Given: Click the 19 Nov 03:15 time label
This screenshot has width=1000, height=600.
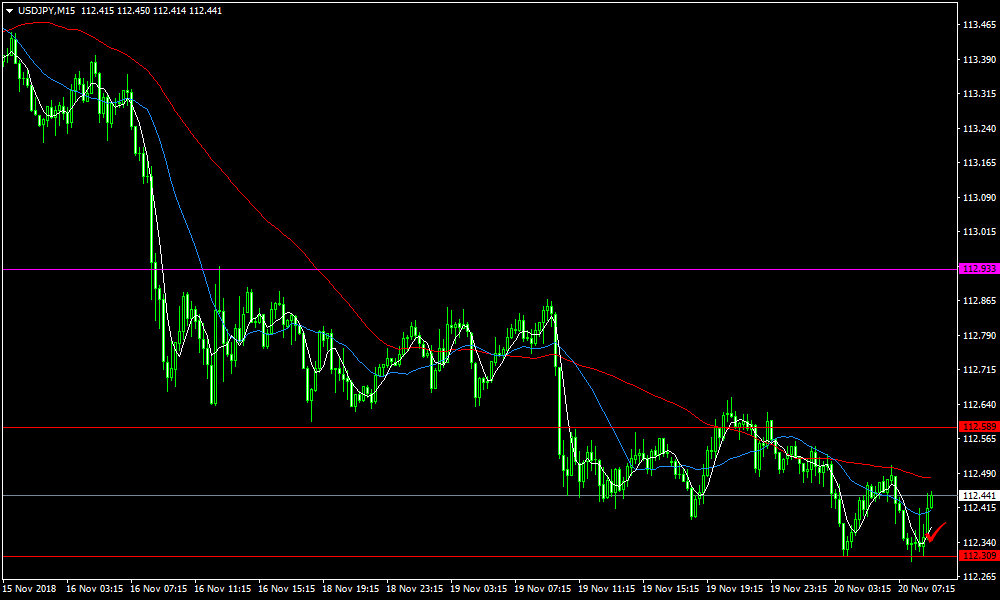Looking at the screenshot, I should 479,588.
